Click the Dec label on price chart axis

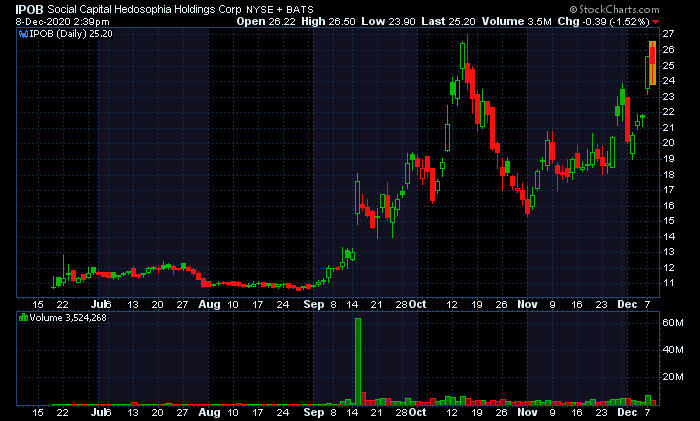[627, 304]
